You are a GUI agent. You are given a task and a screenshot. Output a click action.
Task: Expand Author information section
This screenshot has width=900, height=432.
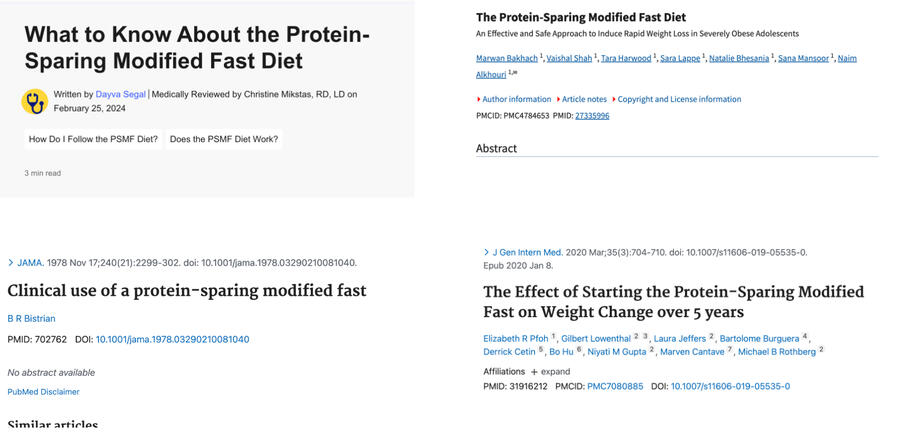(516, 99)
